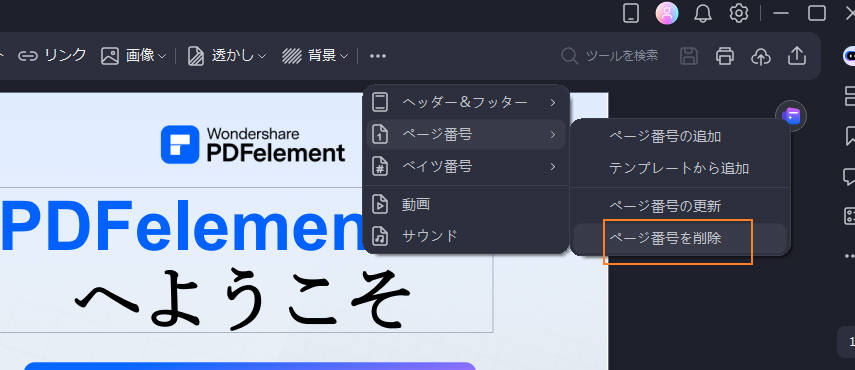Choose ページ番号の更新
The width and height of the screenshot is (855, 370).
[680, 207]
